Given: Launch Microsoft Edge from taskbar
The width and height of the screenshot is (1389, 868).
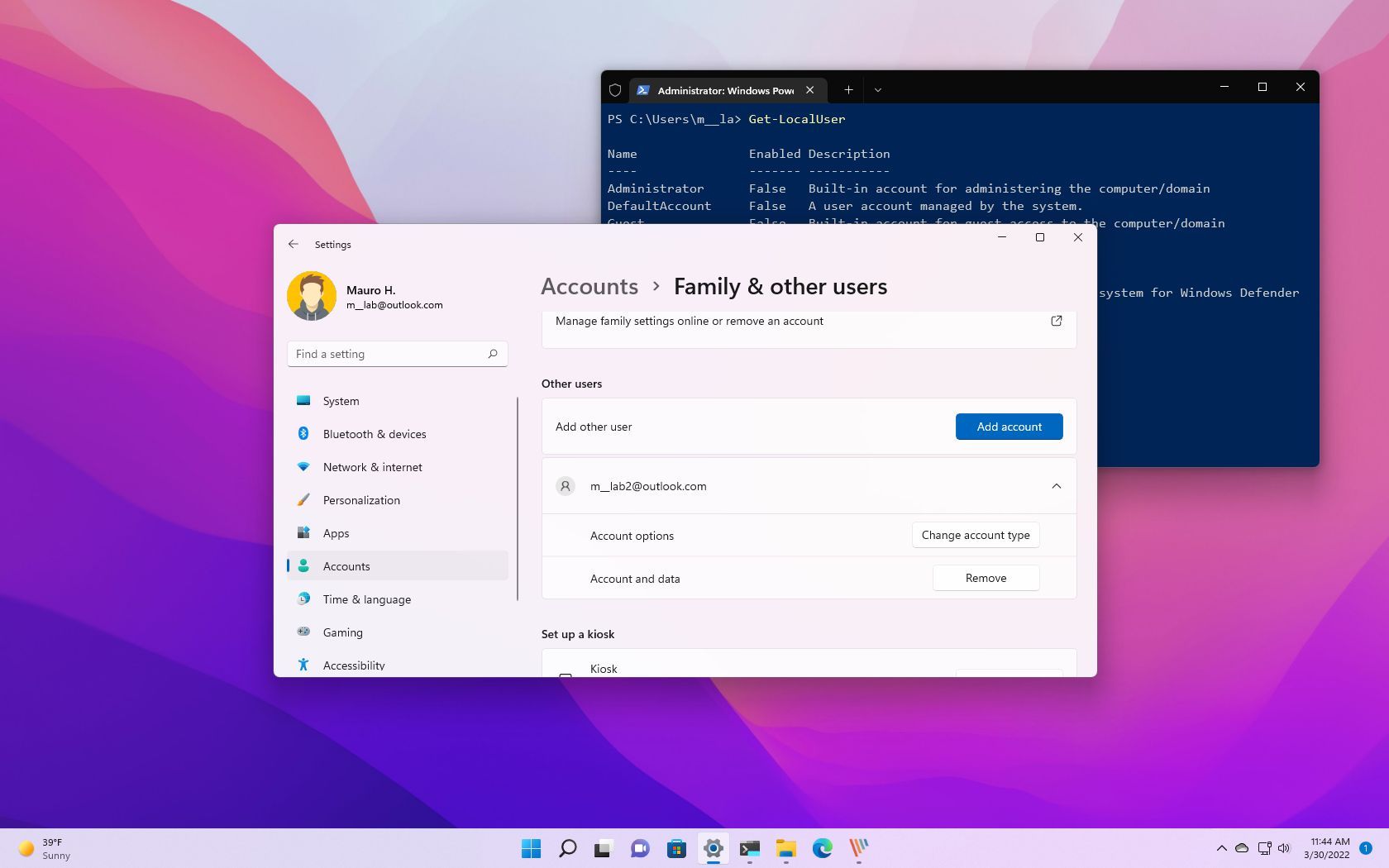Looking at the screenshot, I should coord(821,848).
